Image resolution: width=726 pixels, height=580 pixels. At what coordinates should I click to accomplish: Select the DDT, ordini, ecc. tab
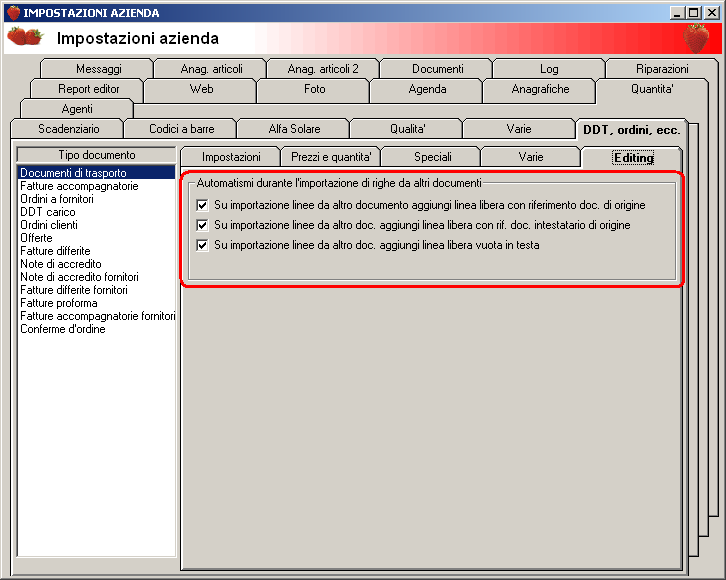(x=632, y=130)
